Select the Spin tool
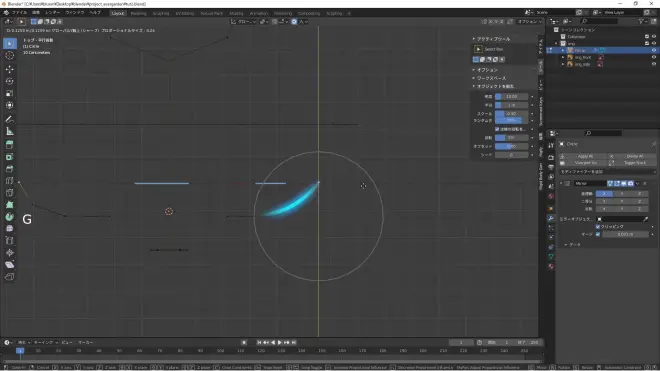Image resolution: width=660 pixels, height=371 pixels. click(10, 217)
